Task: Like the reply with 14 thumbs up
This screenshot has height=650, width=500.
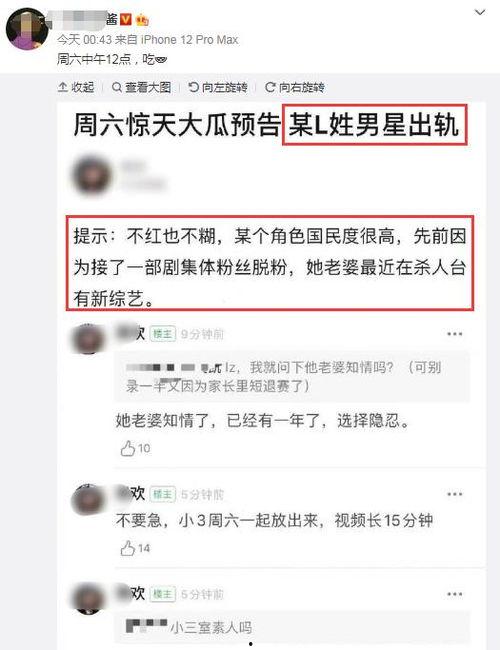Action: pyautogui.click(x=135, y=548)
